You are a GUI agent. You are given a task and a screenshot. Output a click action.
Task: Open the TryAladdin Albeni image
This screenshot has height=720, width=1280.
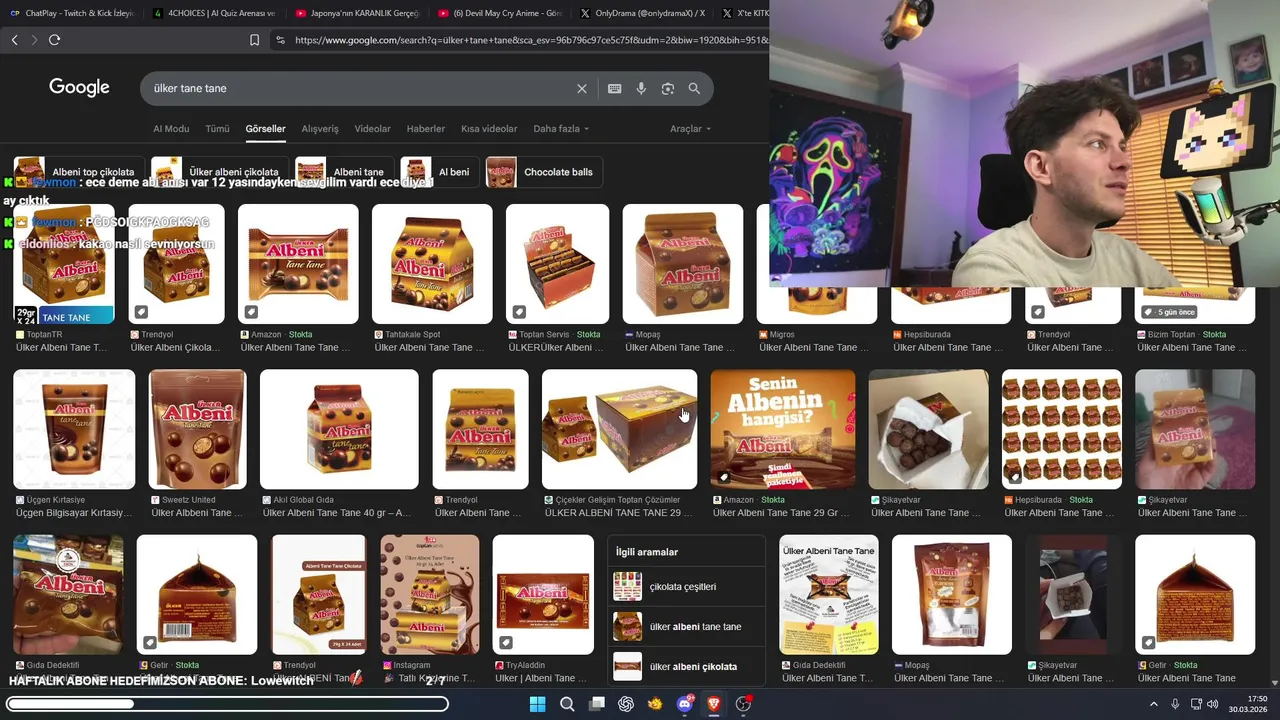[543, 594]
